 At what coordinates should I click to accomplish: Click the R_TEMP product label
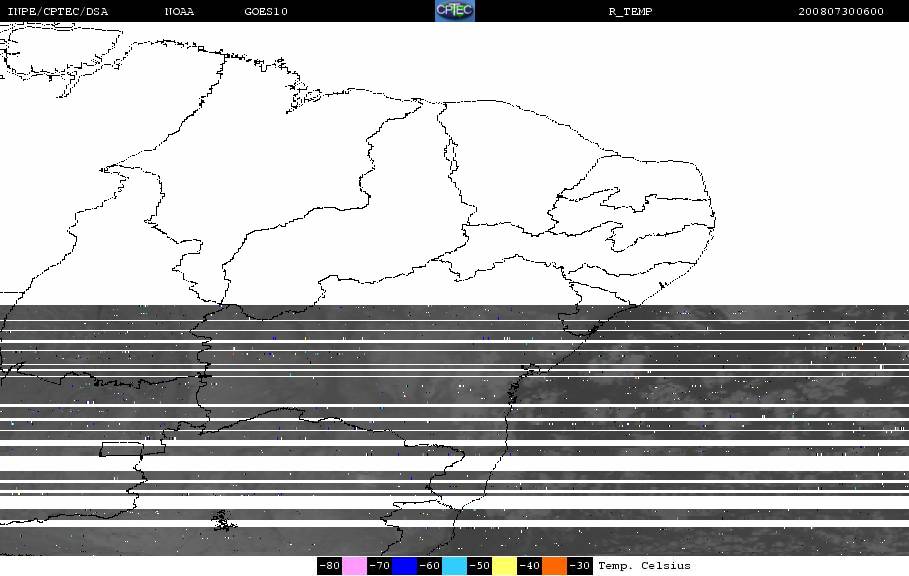630,12
